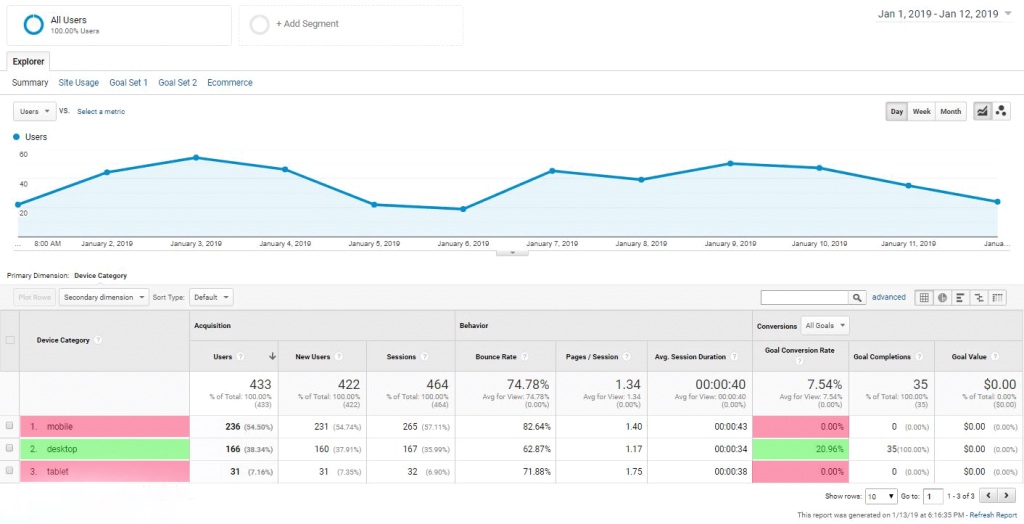1024x524 pixels.
Task: Open the Explorer tab
Action: click(28, 61)
